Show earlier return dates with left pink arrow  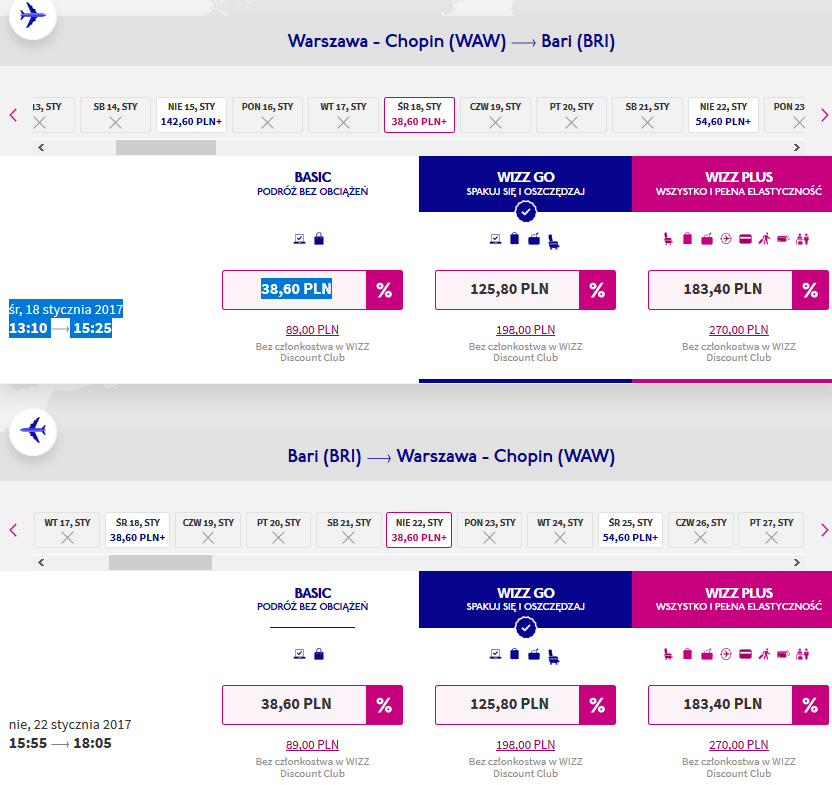(x=14, y=530)
